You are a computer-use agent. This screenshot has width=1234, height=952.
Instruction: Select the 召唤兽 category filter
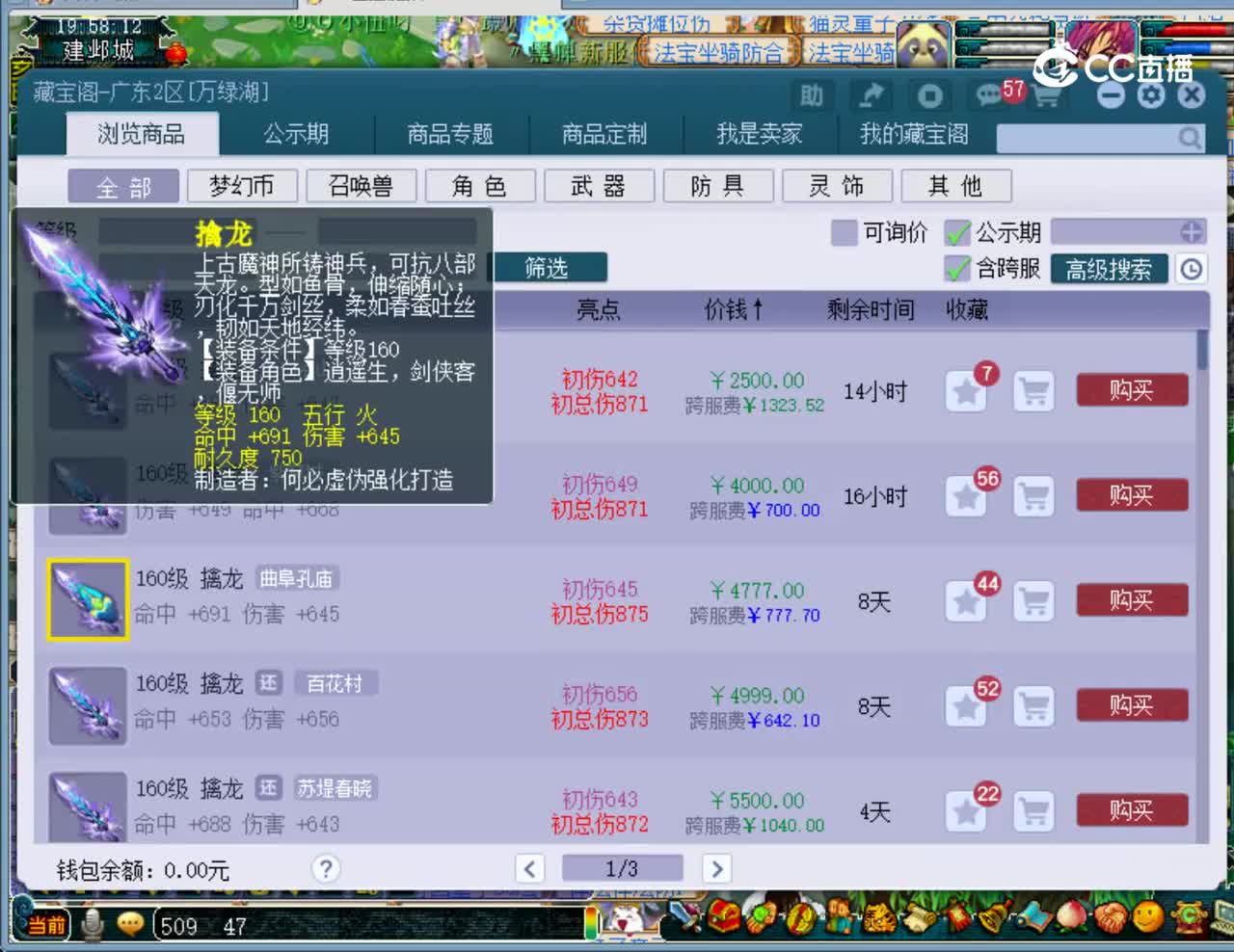click(x=361, y=186)
